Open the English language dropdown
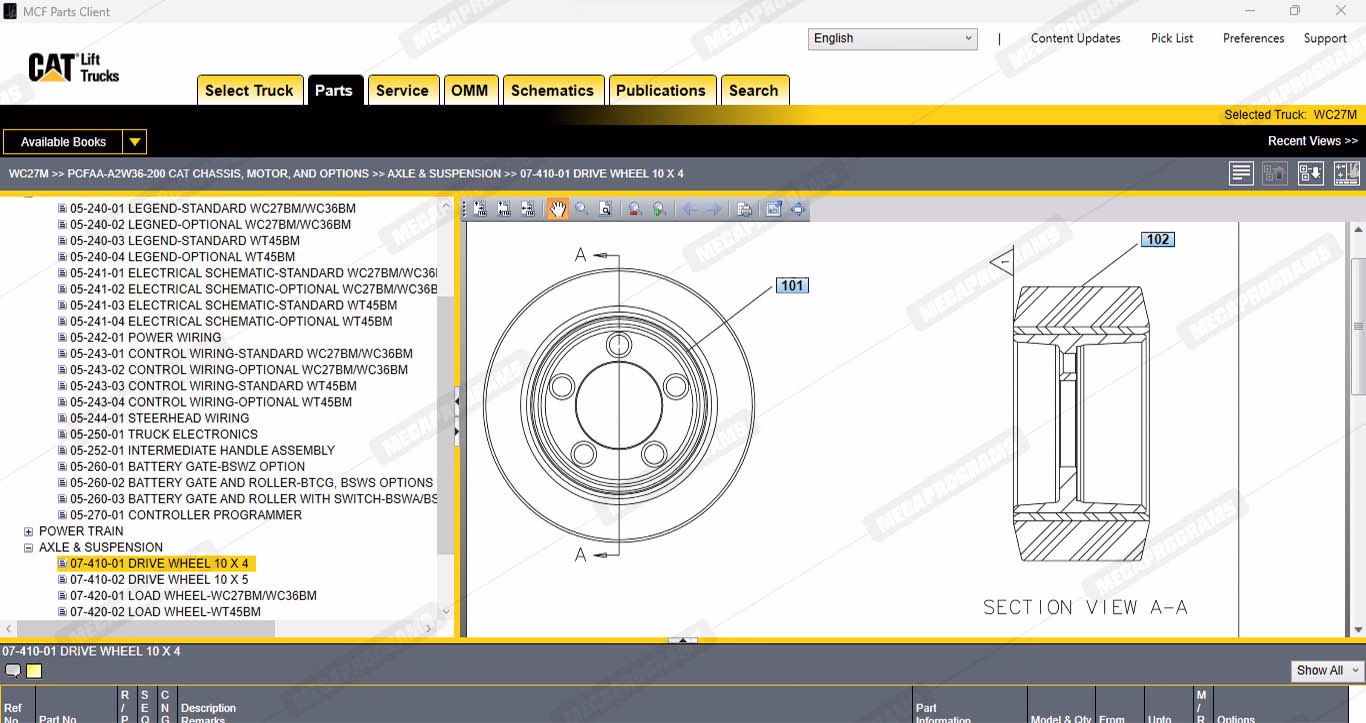The width and height of the screenshot is (1366, 723). (x=892, y=39)
